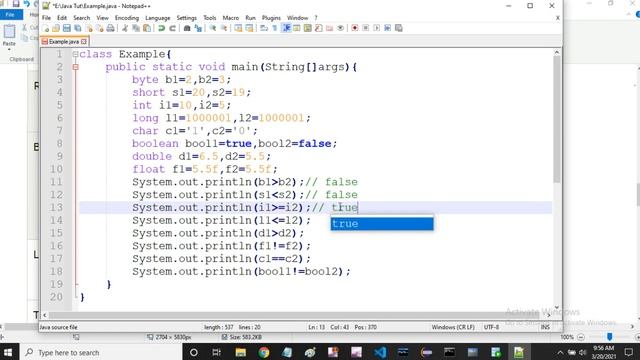Toggle synchronized vertical scrolling icon

pos(238,28)
